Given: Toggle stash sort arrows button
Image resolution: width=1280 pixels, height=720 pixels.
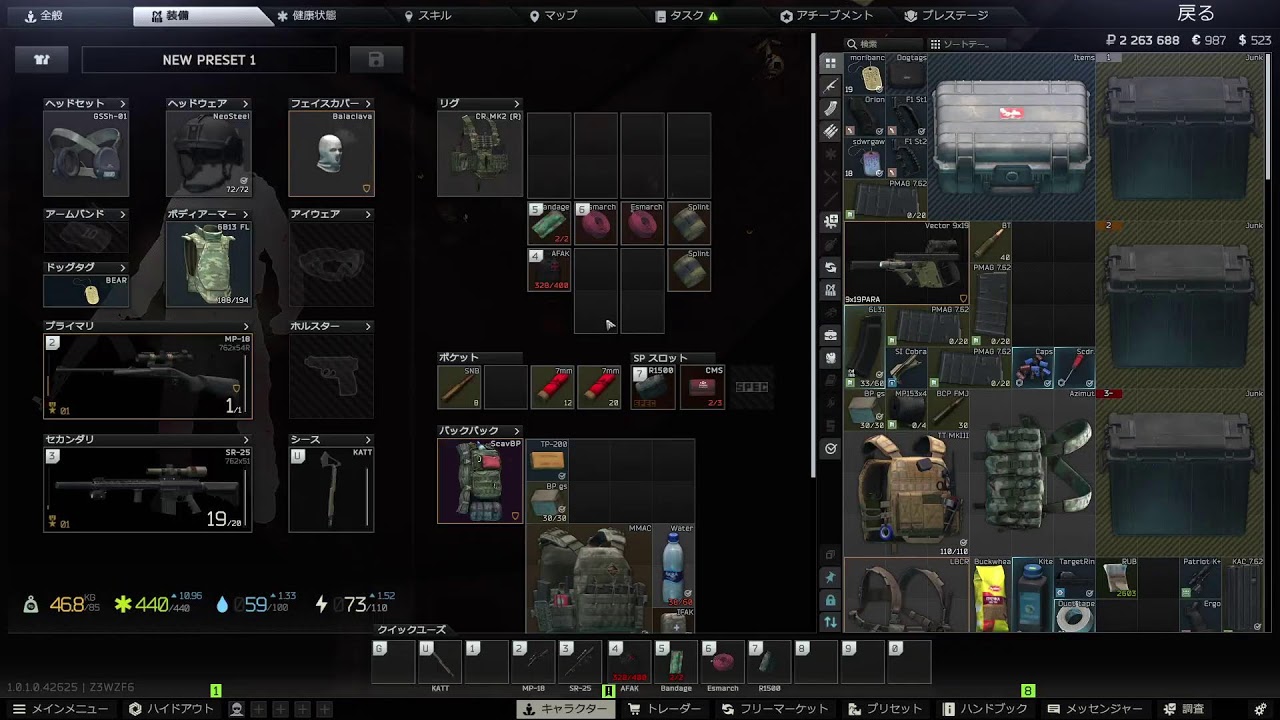Looking at the screenshot, I should (830, 622).
